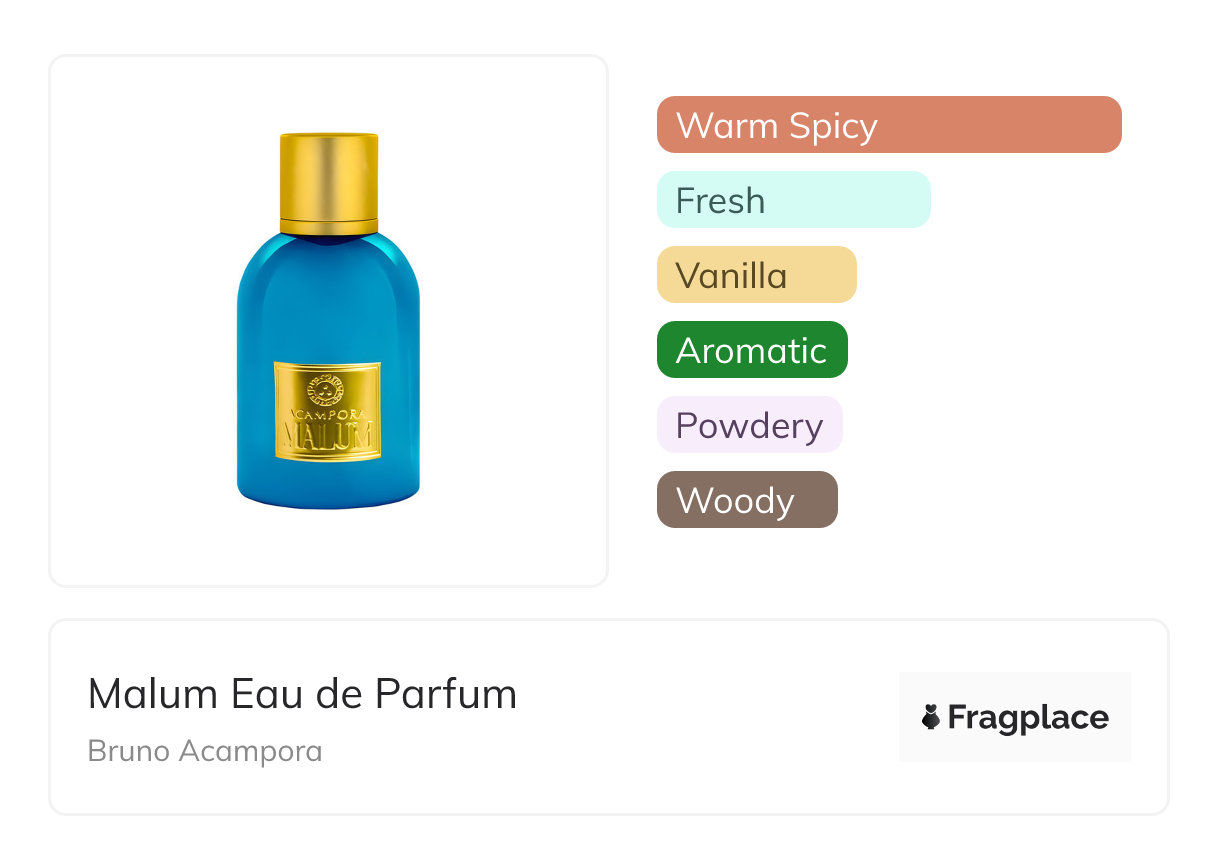Choose the brown Woody accord tag
Image resolution: width=1218 pixels, height=864 pixels.
point(747,500)
